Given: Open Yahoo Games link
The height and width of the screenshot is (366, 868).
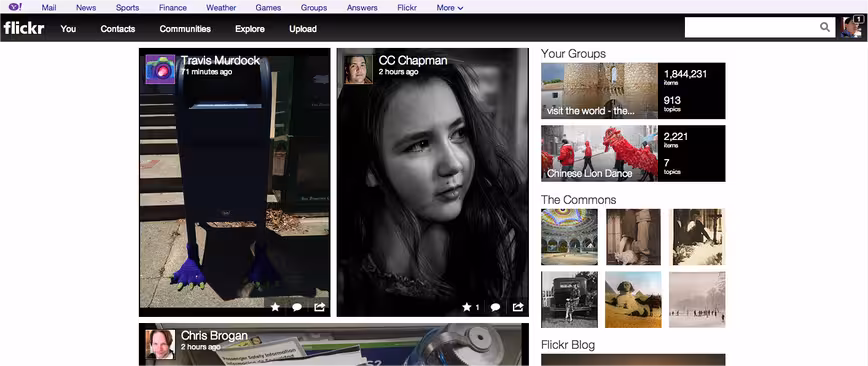Looking at the screenshot, I should click(x=268, y=8).
